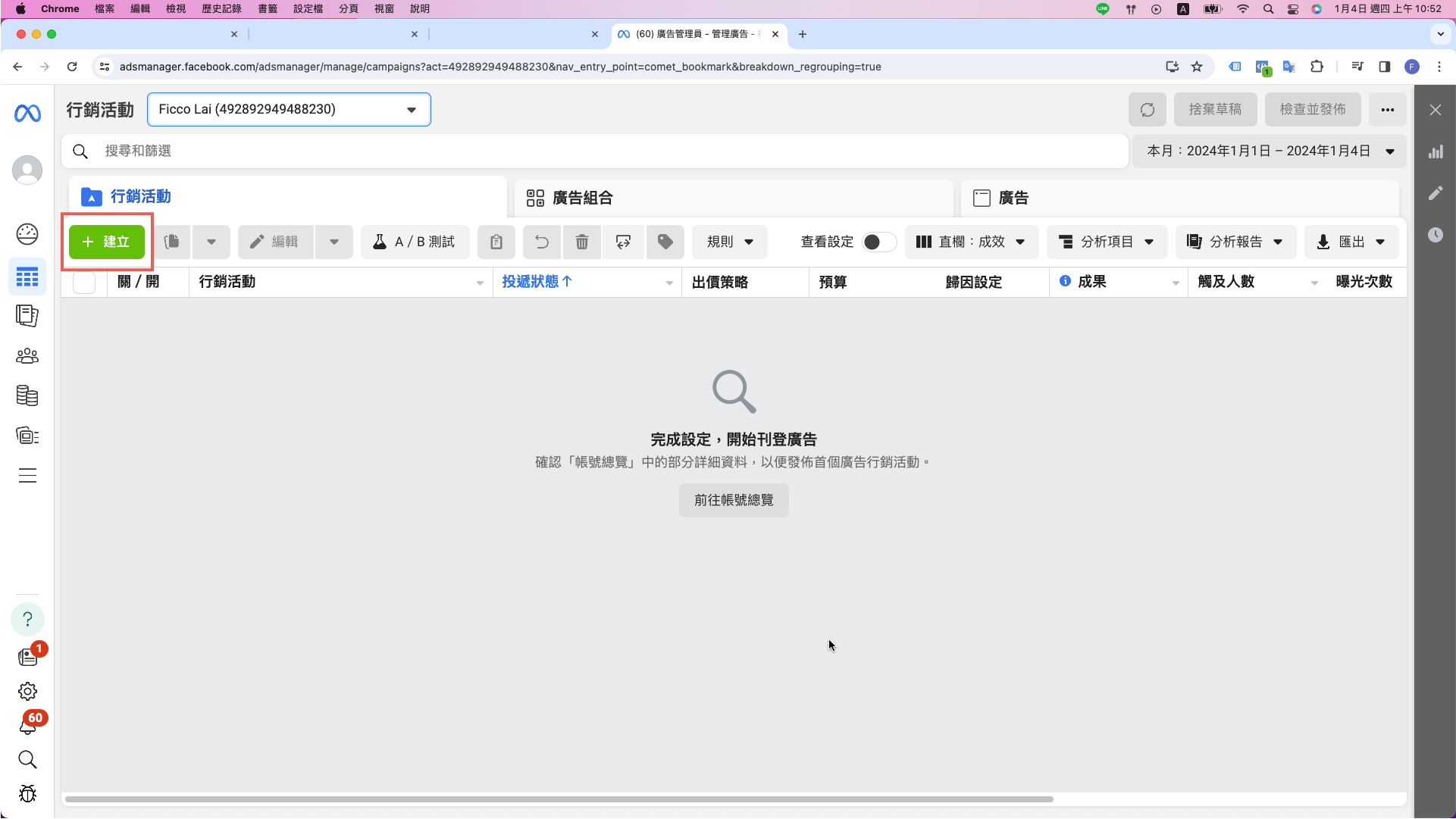Click the Meta logo icon
1456x819 pixels.
(27, 114)
